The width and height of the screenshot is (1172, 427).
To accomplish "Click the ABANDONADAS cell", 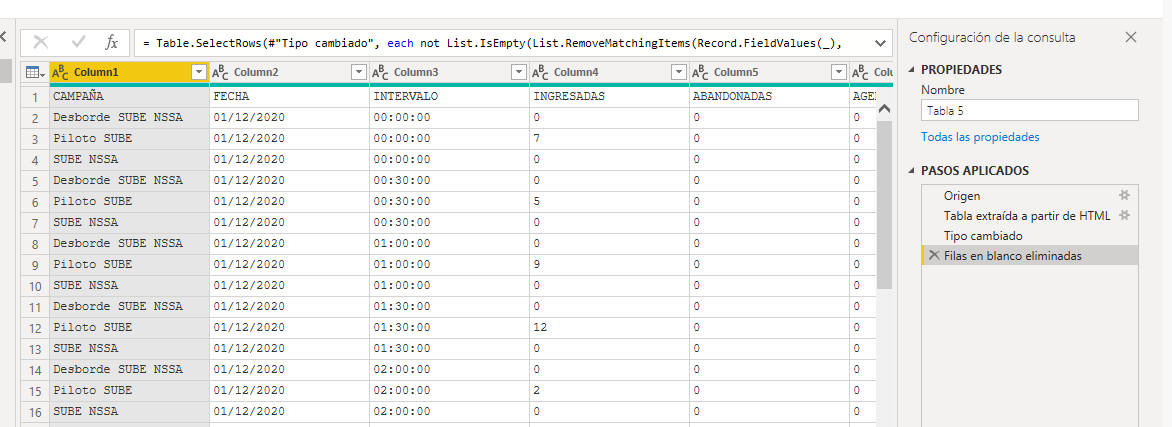I will click(x=769, y=96).
